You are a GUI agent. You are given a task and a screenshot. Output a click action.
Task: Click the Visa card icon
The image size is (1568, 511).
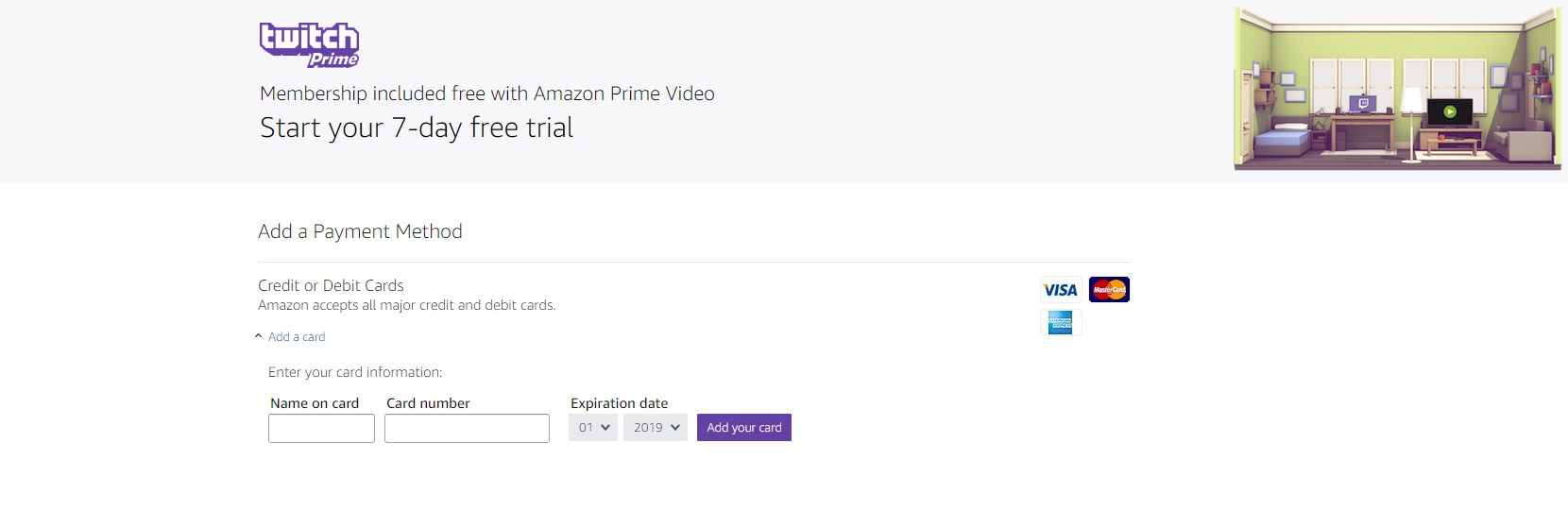tap(1060, 290)
